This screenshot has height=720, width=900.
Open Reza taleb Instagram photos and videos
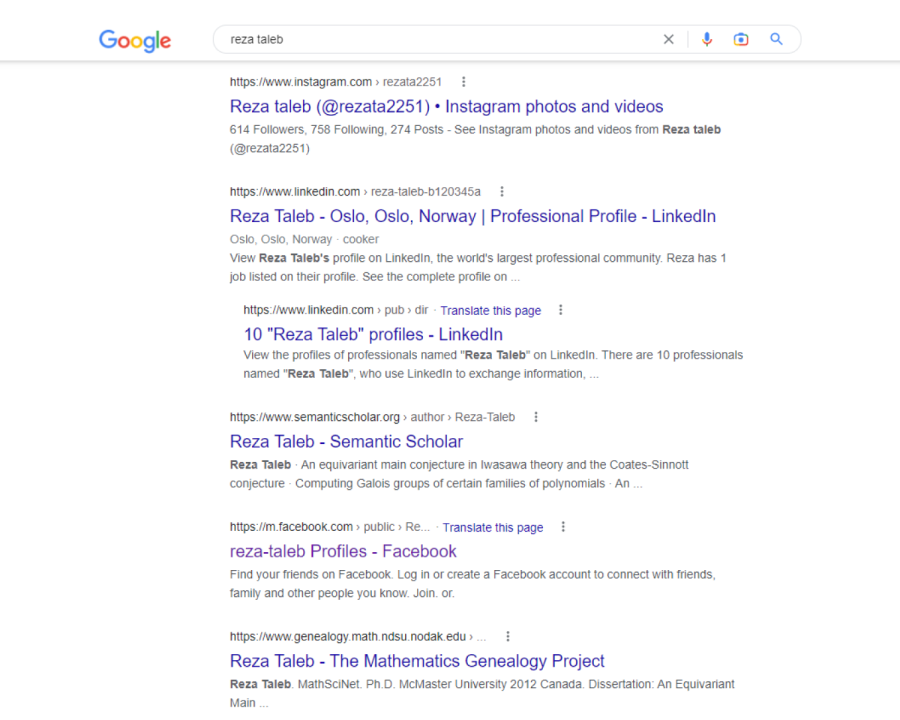pyautogui.click(x=446, y=106)
